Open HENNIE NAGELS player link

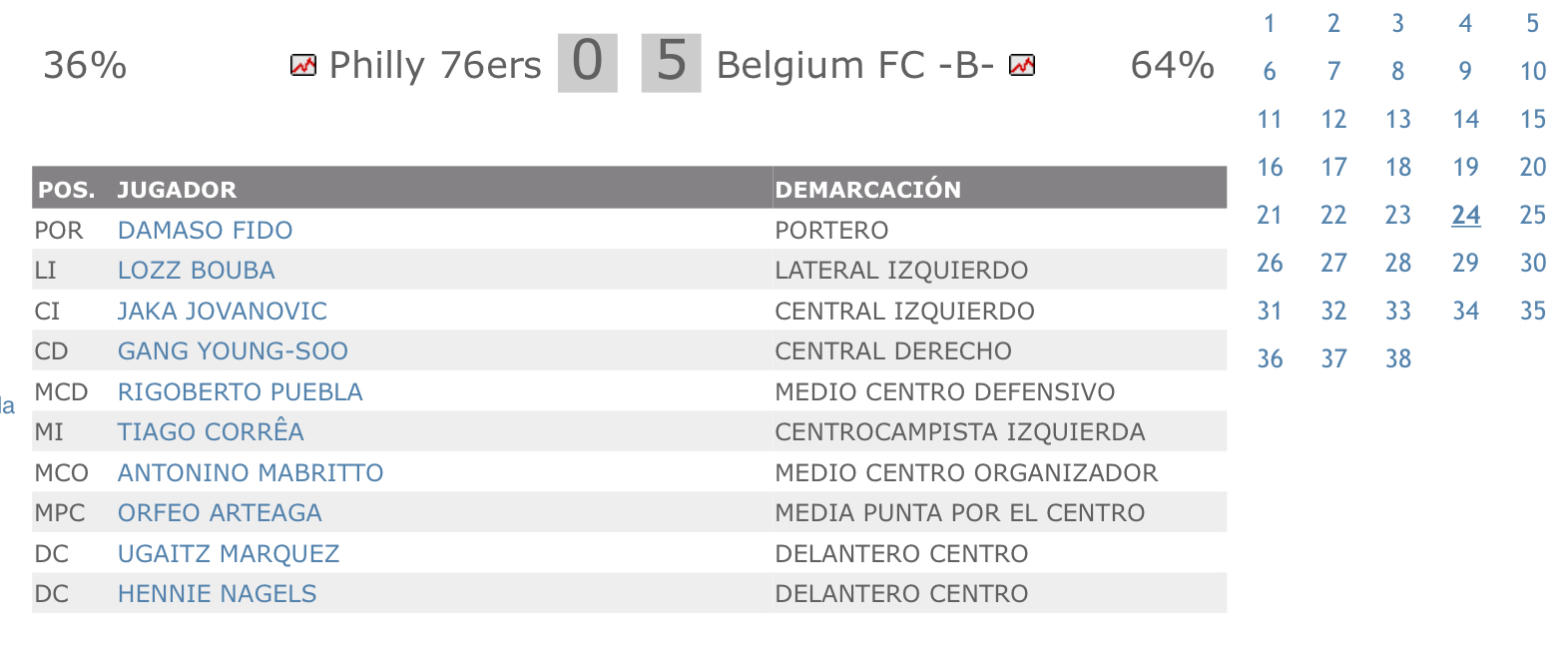point(217,594)
